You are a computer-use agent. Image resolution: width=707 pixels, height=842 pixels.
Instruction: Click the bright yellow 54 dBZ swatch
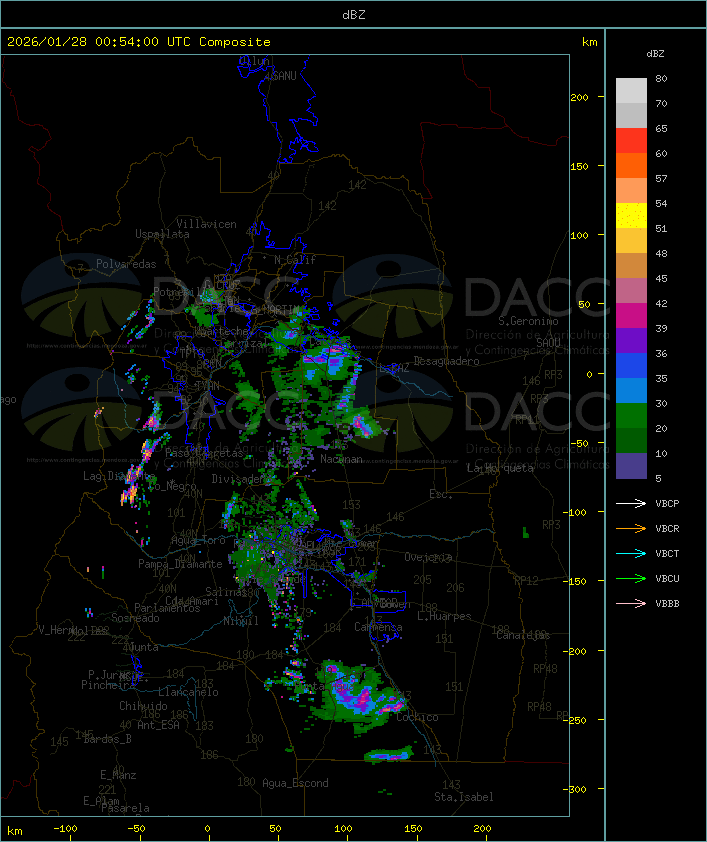631,216
